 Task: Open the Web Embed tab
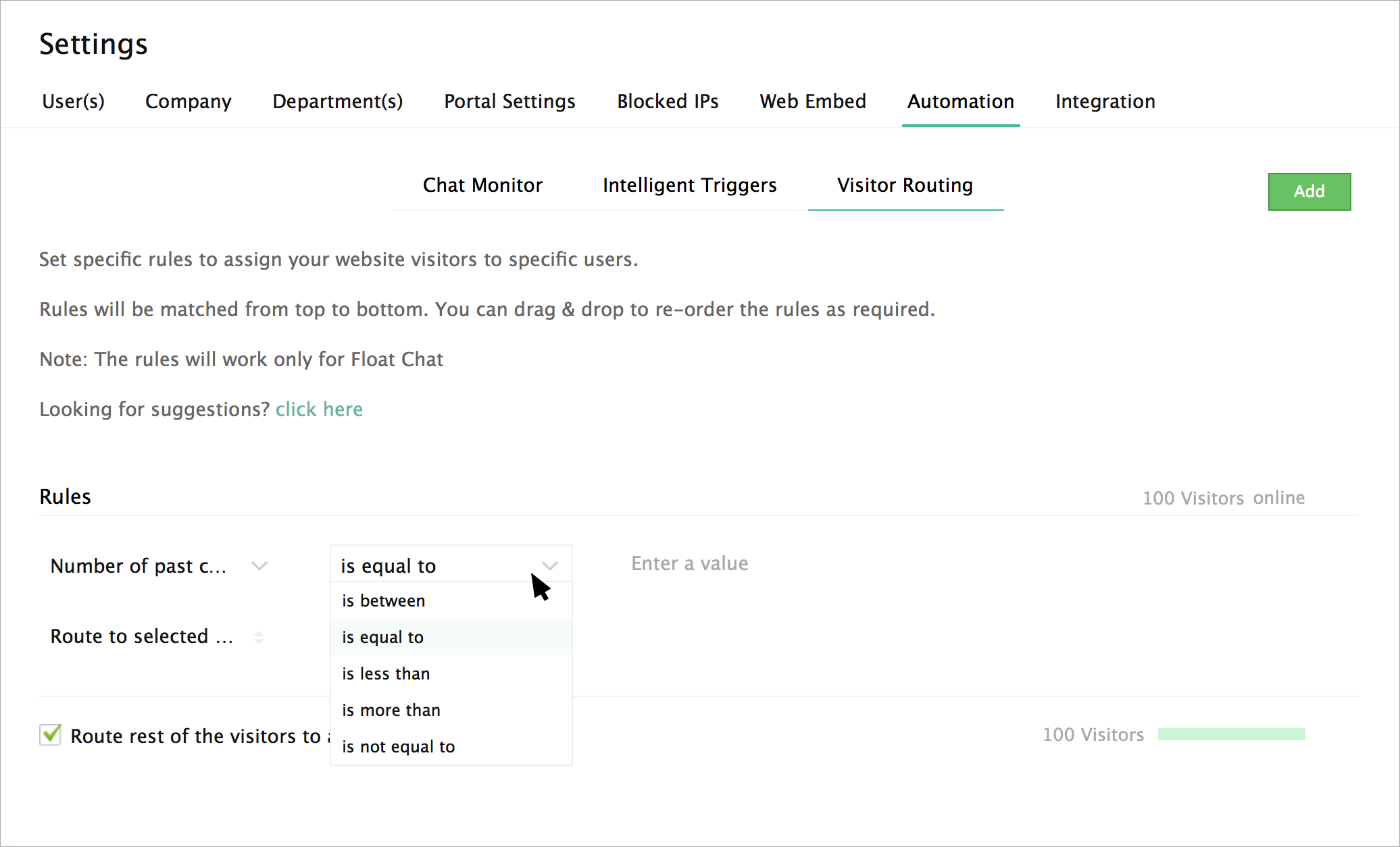point(812,101)
